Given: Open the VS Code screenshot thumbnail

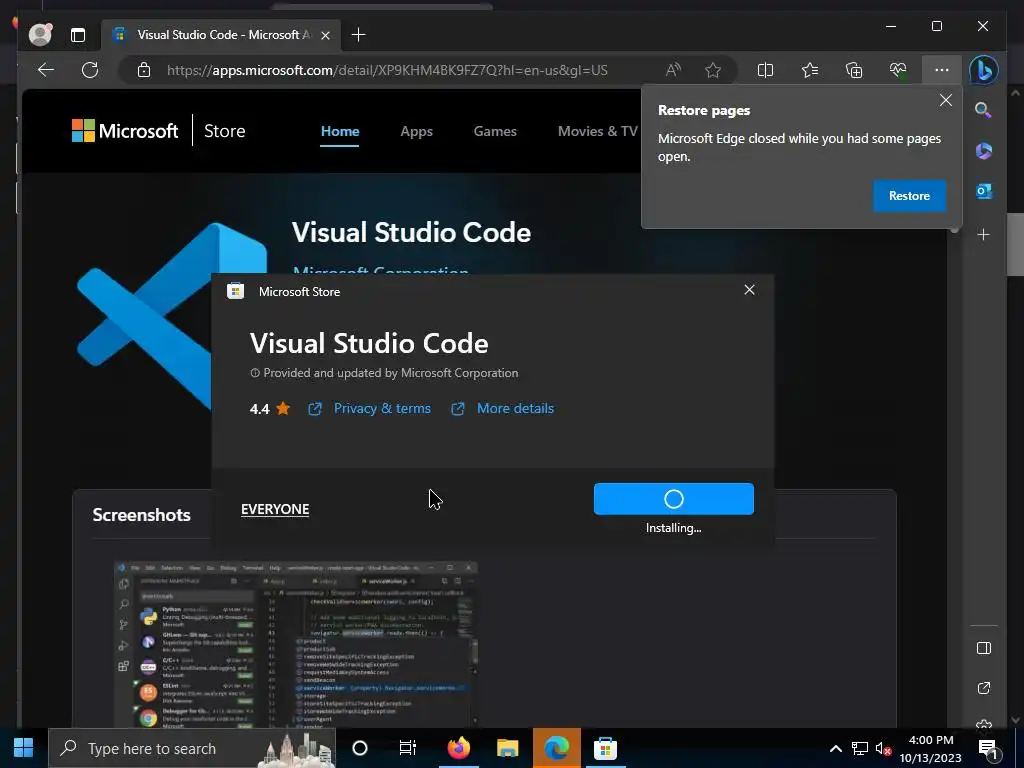Looking at the screenshot, I should pyautogui.click(x=296, y=644).
